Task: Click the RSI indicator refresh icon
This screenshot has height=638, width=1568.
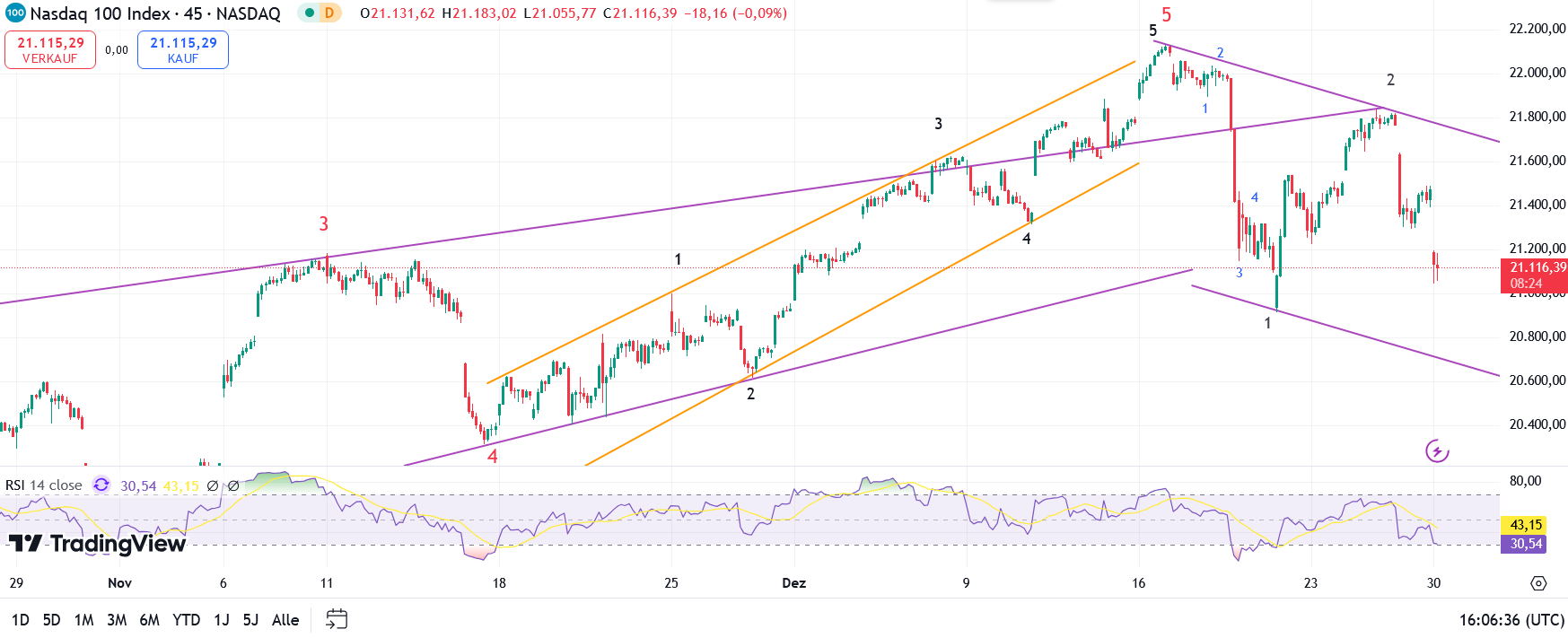Action: (x=101, y=485)
